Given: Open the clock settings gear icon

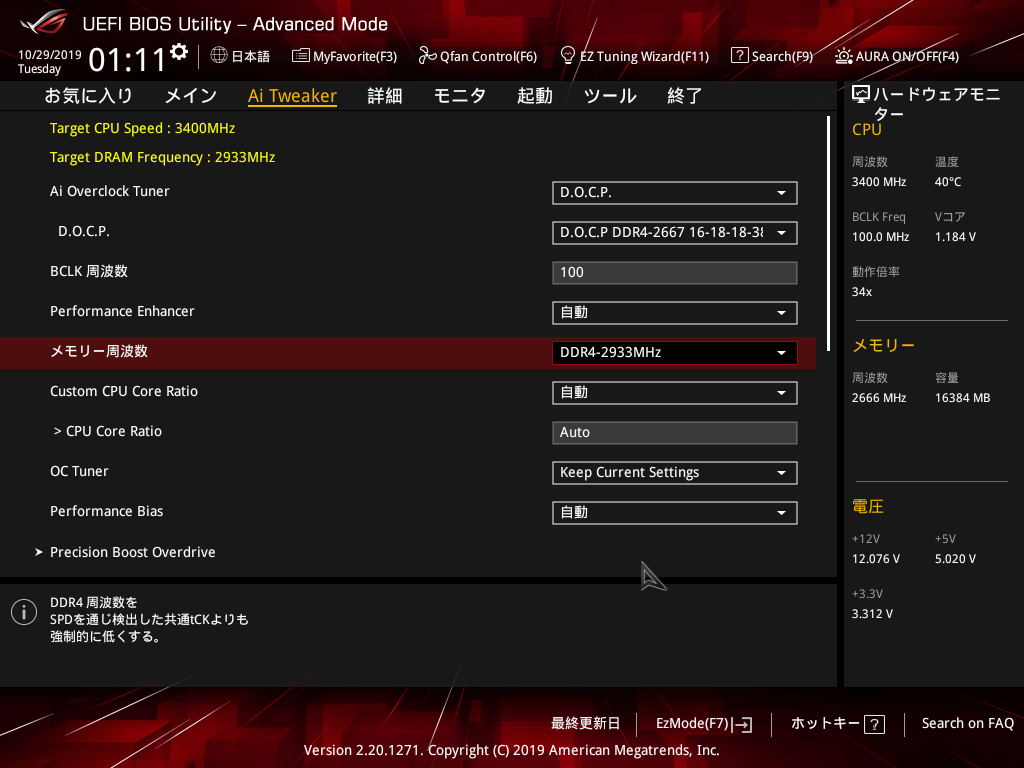Looking at the screenshot, I should (x=179, y=52).
